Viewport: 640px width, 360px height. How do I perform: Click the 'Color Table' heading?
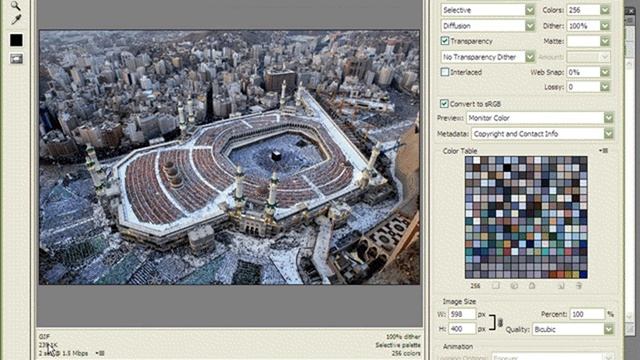coord(460,151)
